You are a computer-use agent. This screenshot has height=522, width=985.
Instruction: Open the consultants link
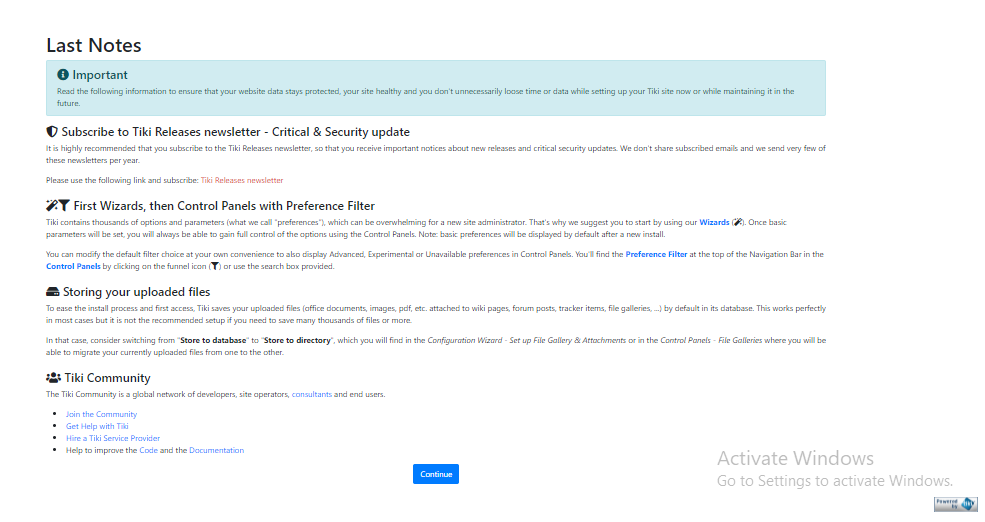point(311,394)
